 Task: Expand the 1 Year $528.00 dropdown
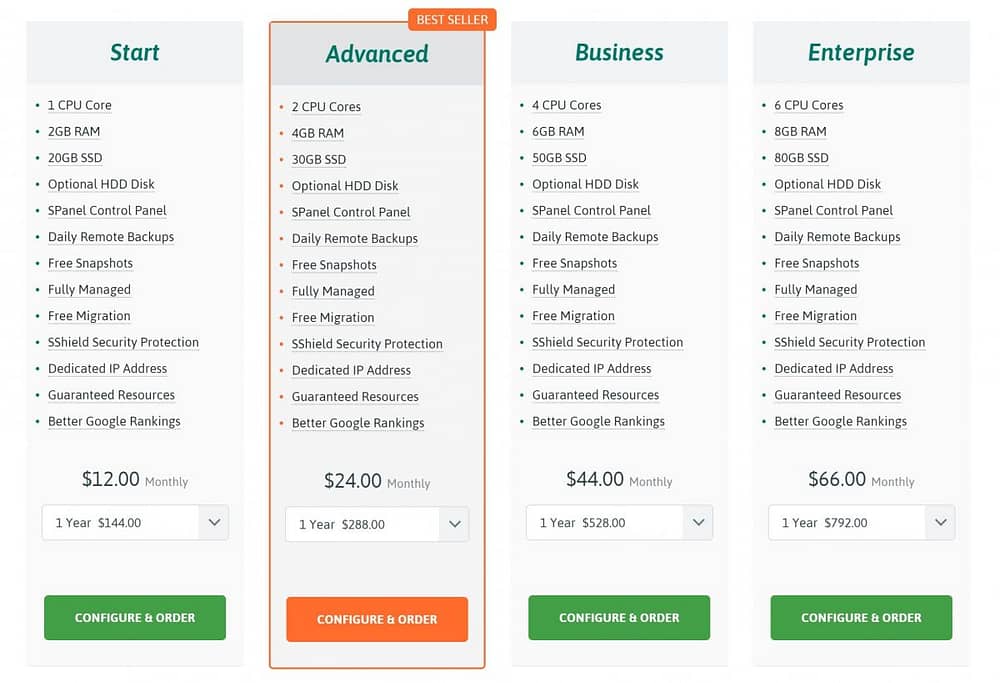coord(619,522)
